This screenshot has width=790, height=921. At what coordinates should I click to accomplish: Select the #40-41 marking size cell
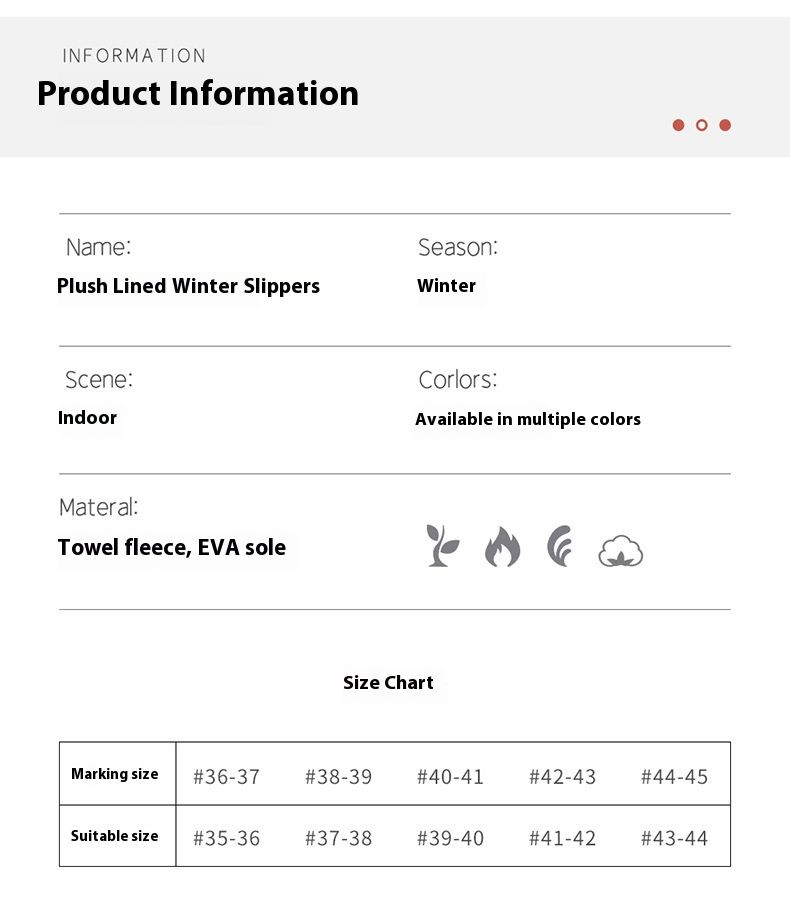450,777
